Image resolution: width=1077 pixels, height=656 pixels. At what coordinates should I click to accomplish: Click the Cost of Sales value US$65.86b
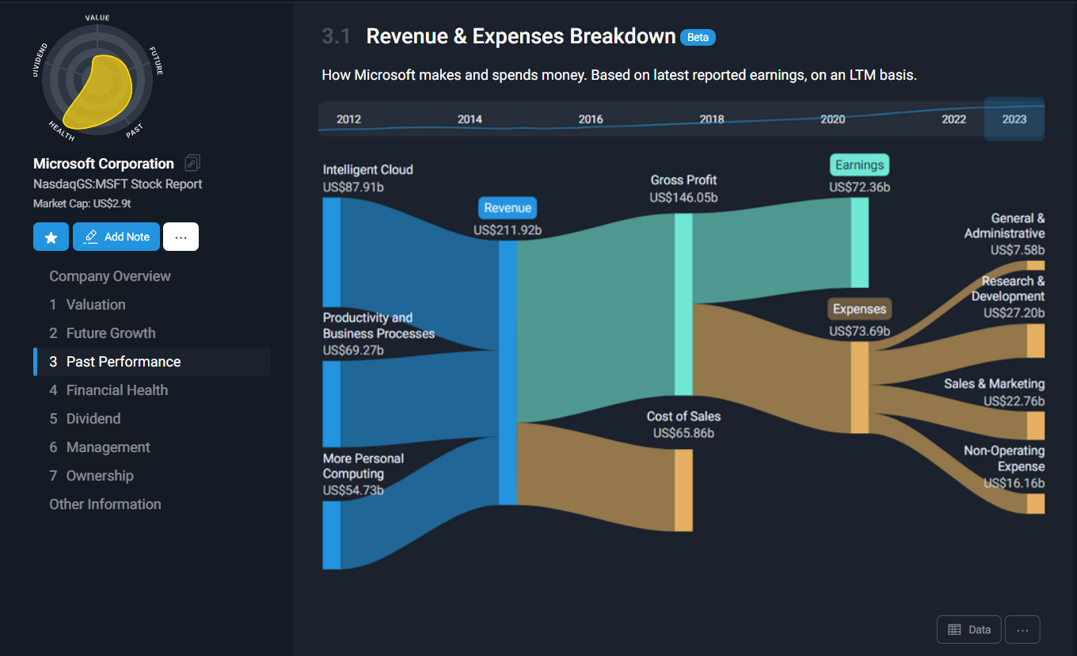[683, 433]
